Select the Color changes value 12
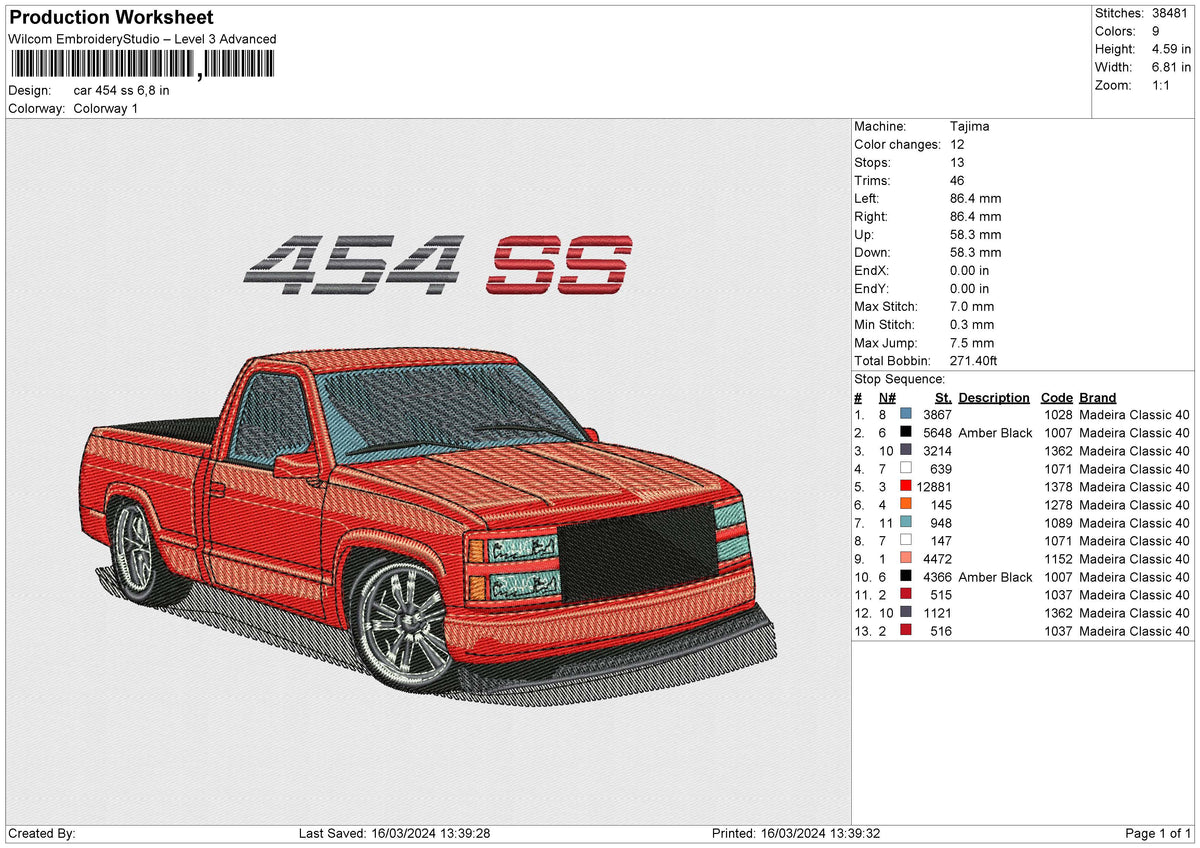Screen dimensions: 1200x848 pos(957,145)
